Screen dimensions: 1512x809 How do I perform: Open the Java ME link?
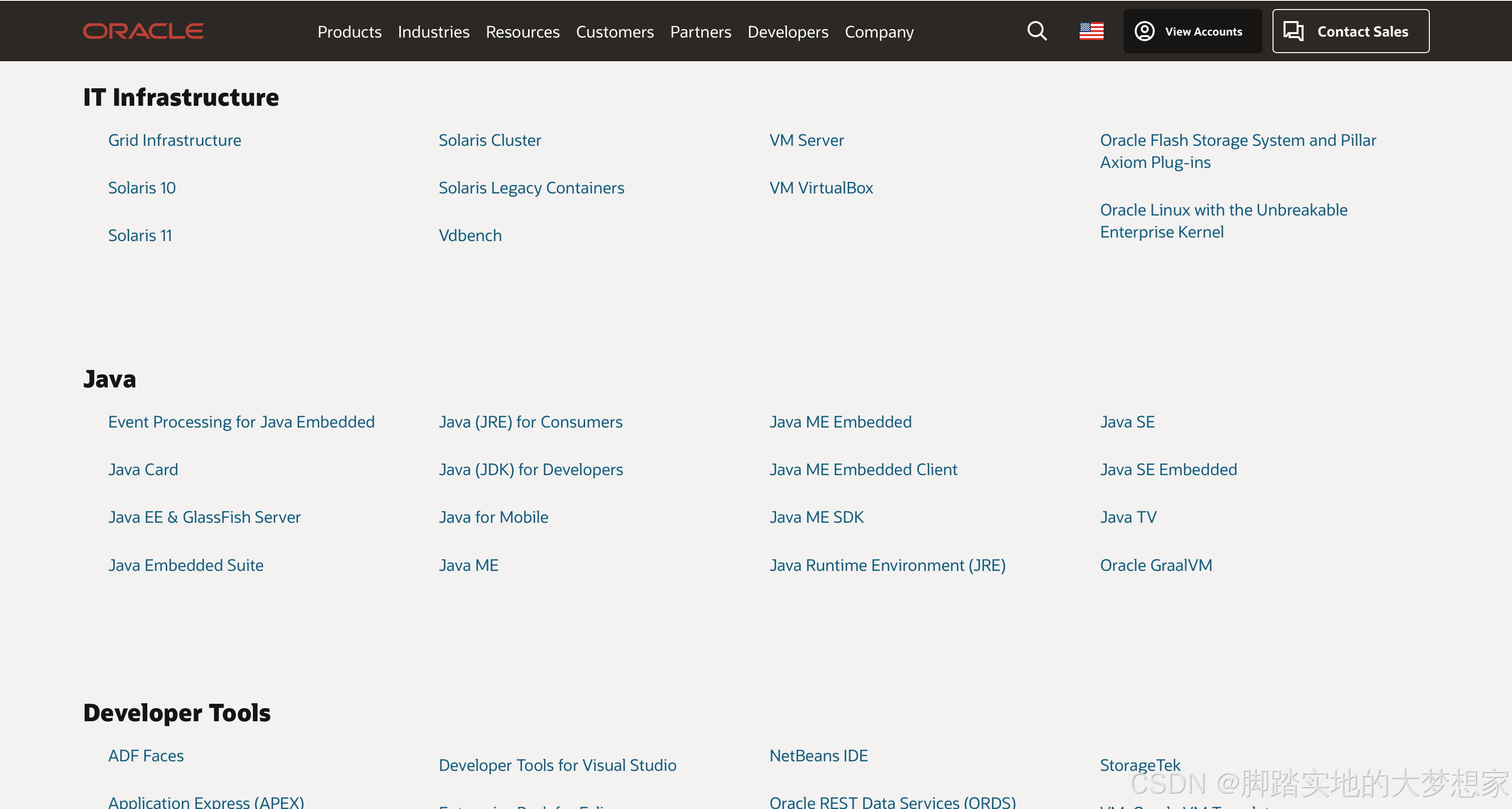pyautogui.click(x=468, y=565)
